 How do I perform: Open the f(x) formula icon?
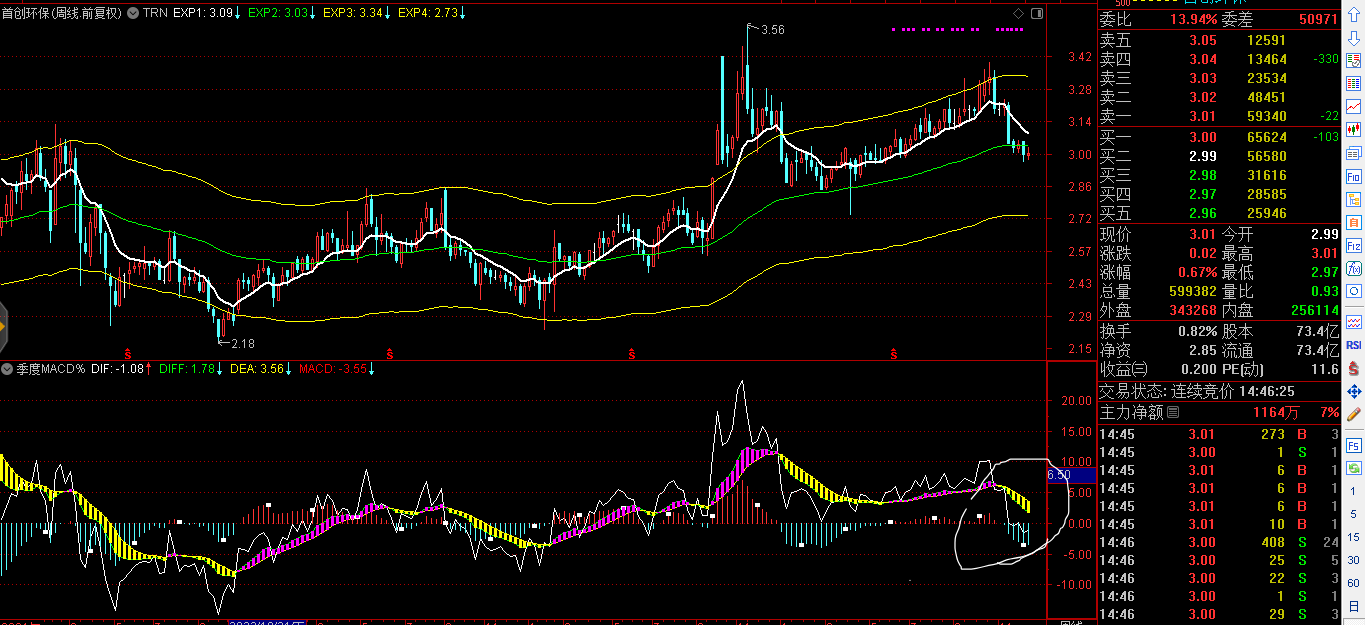point(1354,268)
